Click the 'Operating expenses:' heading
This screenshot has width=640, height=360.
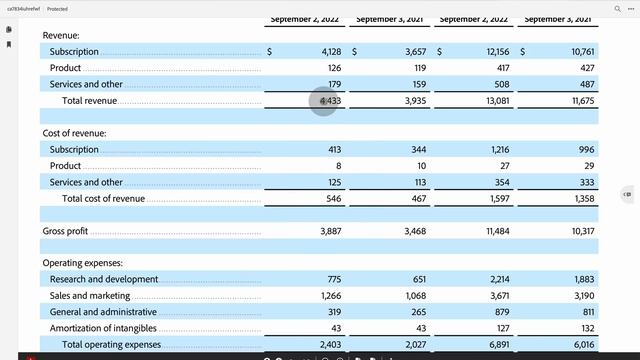82,263
